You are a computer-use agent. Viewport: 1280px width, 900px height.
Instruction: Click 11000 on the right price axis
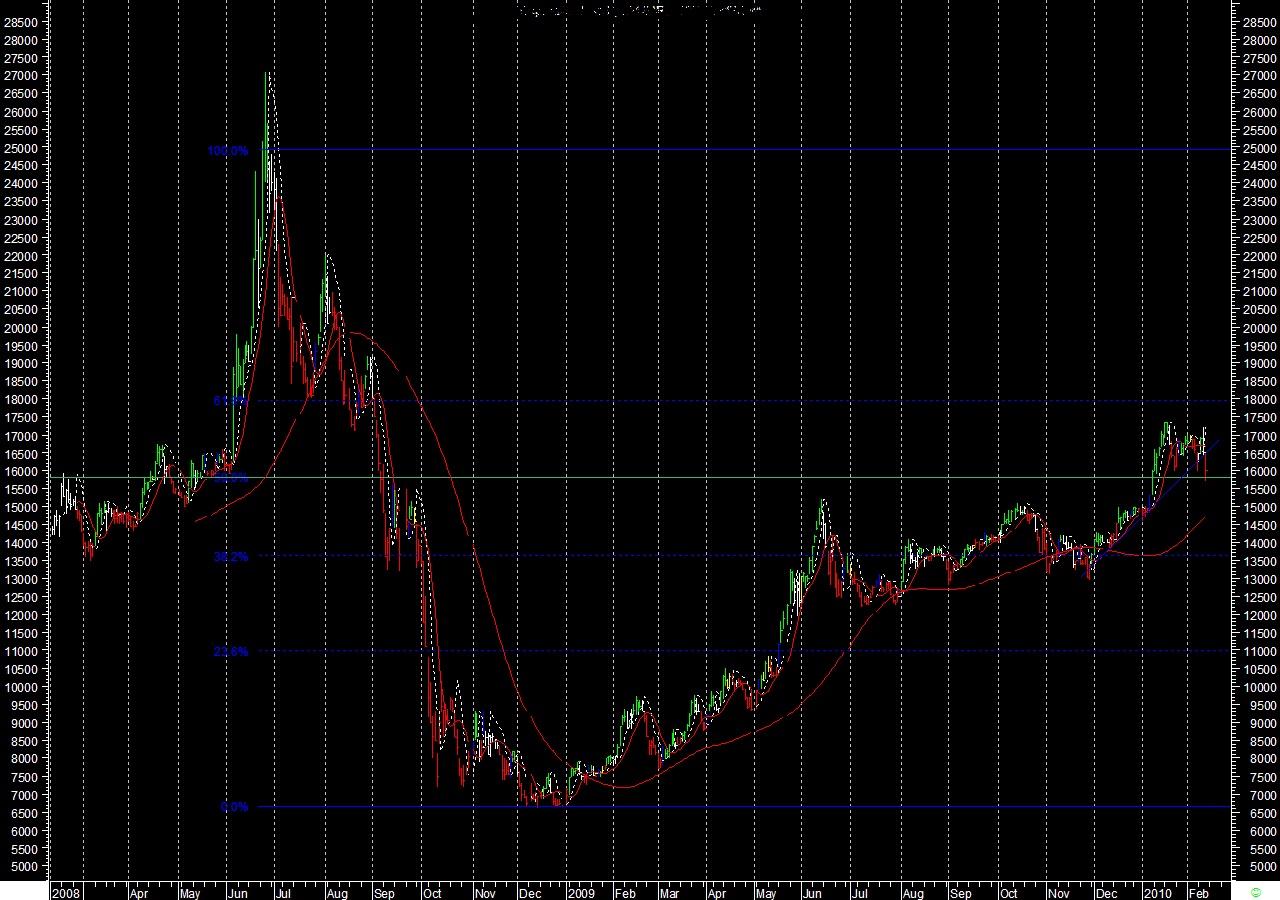click(1259, 652)
